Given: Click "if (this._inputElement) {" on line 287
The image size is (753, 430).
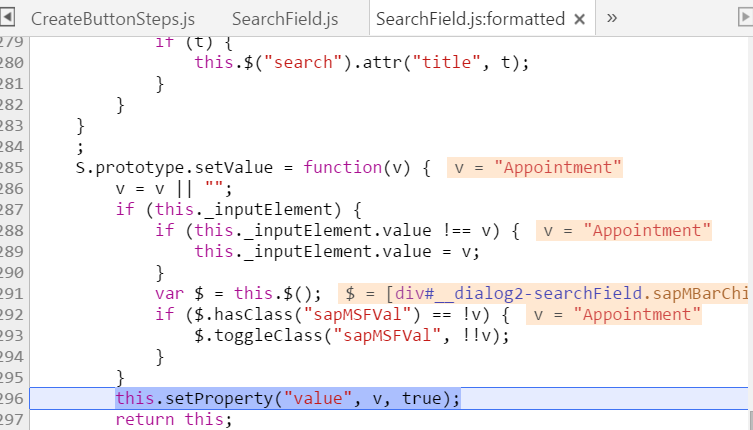Looking at the screenshot, I should point(239,210).
